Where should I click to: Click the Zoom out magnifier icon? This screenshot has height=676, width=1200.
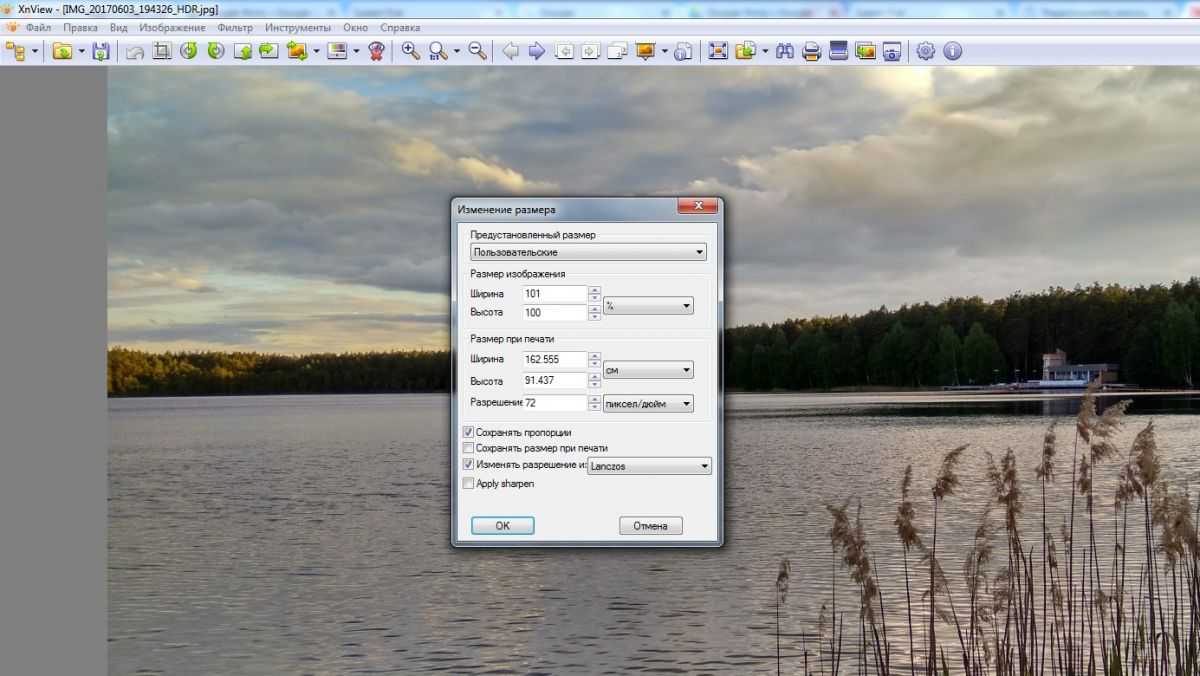478,51
